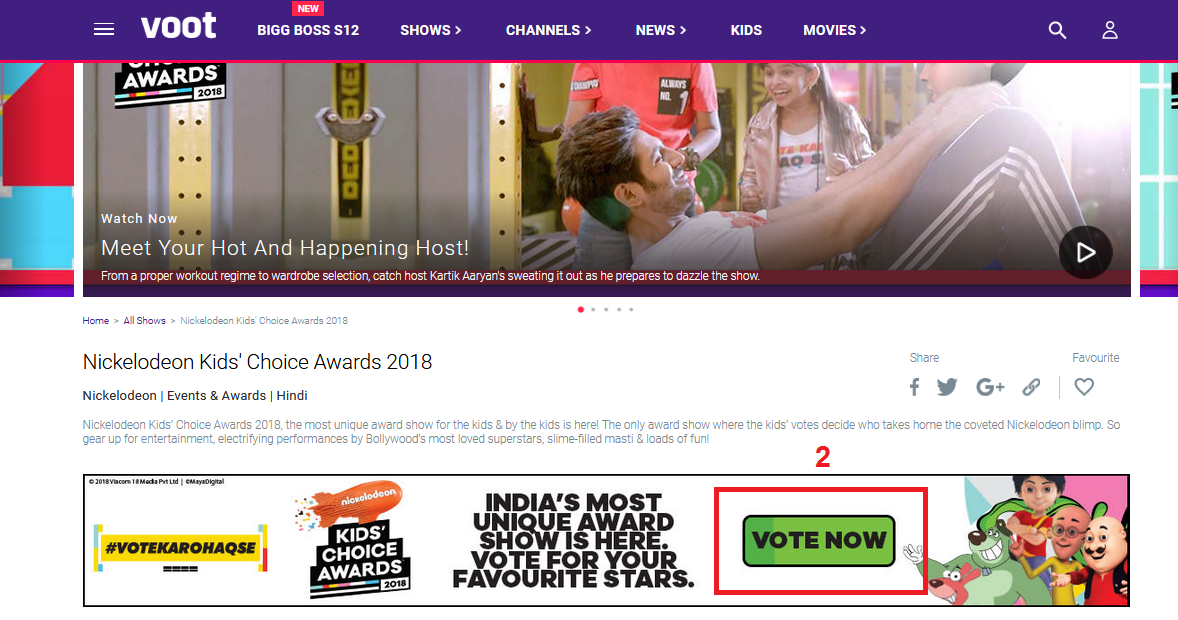The image size is (1178, 620).
Task: Expand the Channels menu
Action: [x=548, y=30]
